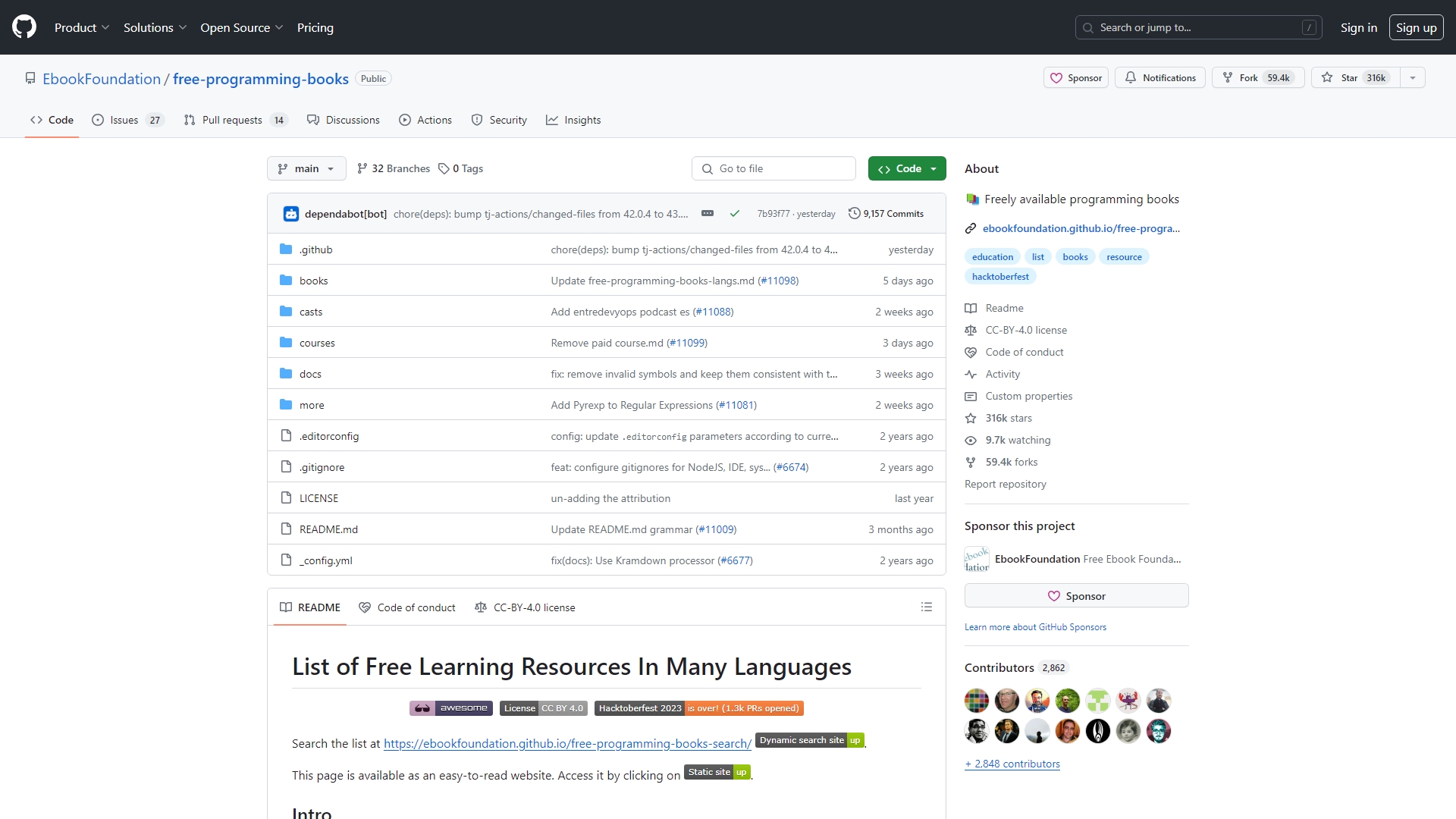Click the Fork button
The width and height of the screenshot is (1456, 819).
pos(1258,77)
